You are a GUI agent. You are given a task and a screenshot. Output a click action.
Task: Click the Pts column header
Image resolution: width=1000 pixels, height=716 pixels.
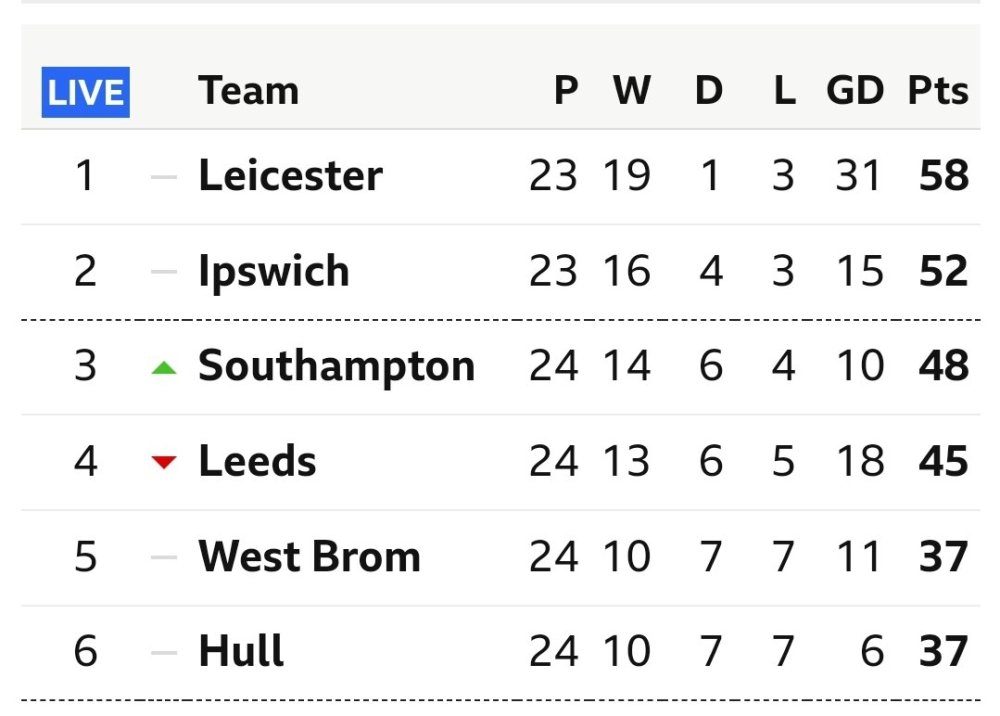[x=938, y=91]
